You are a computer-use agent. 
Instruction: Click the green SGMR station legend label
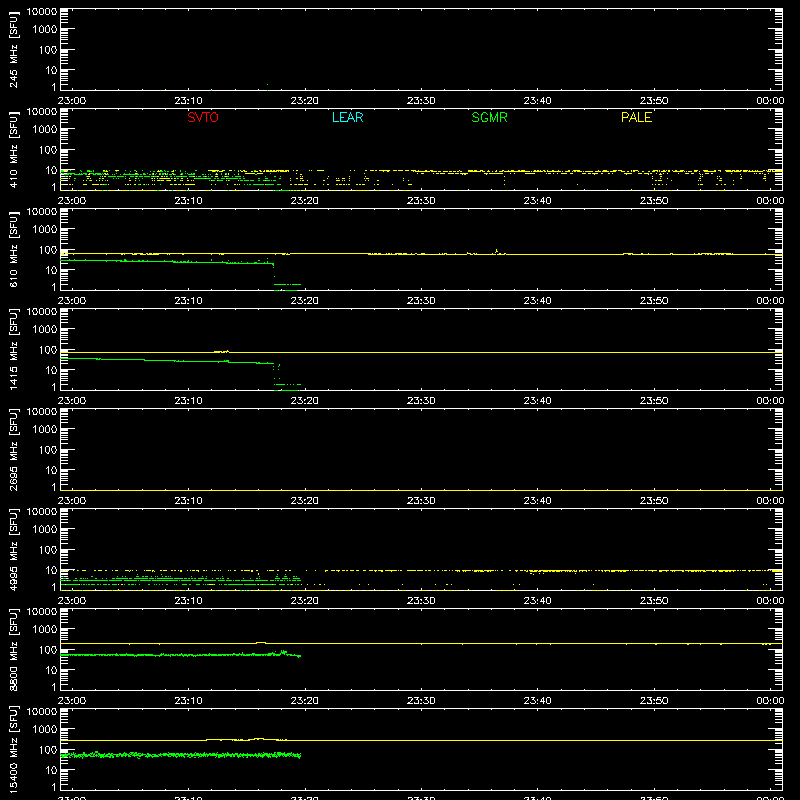pyautogui.click(x=489, y=117)
